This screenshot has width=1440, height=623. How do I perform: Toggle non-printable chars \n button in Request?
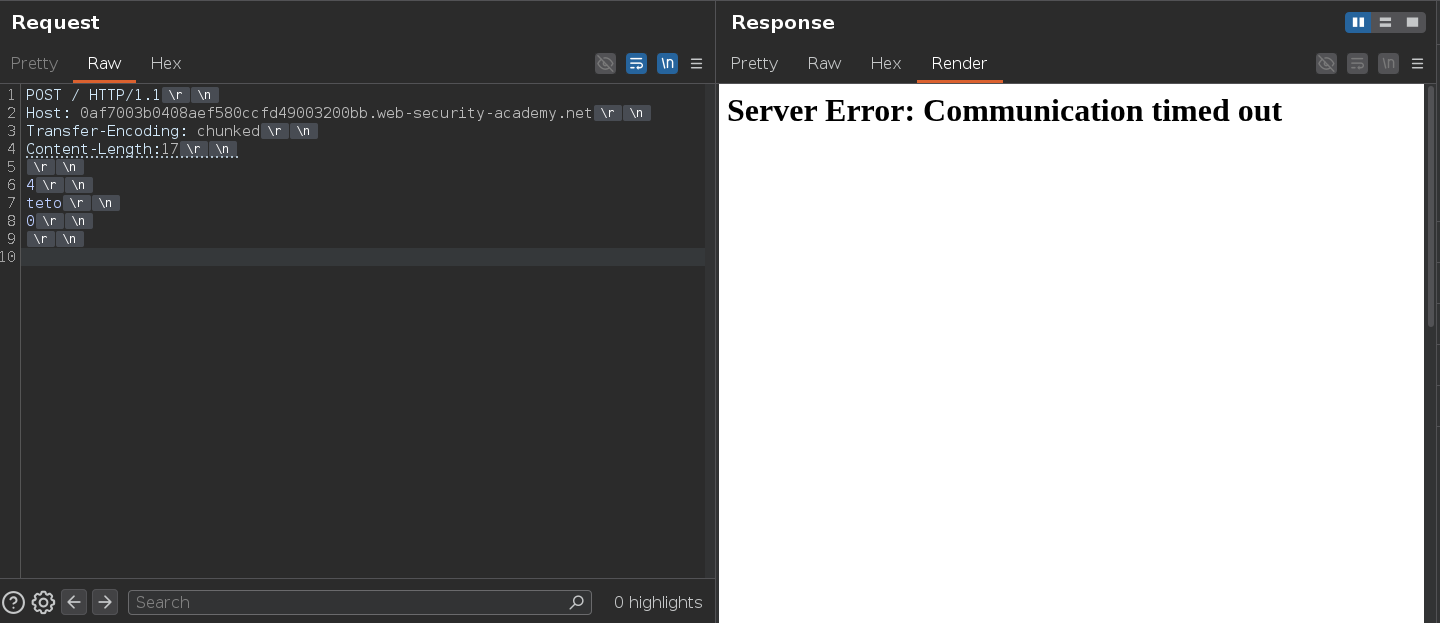click(667, 63)
